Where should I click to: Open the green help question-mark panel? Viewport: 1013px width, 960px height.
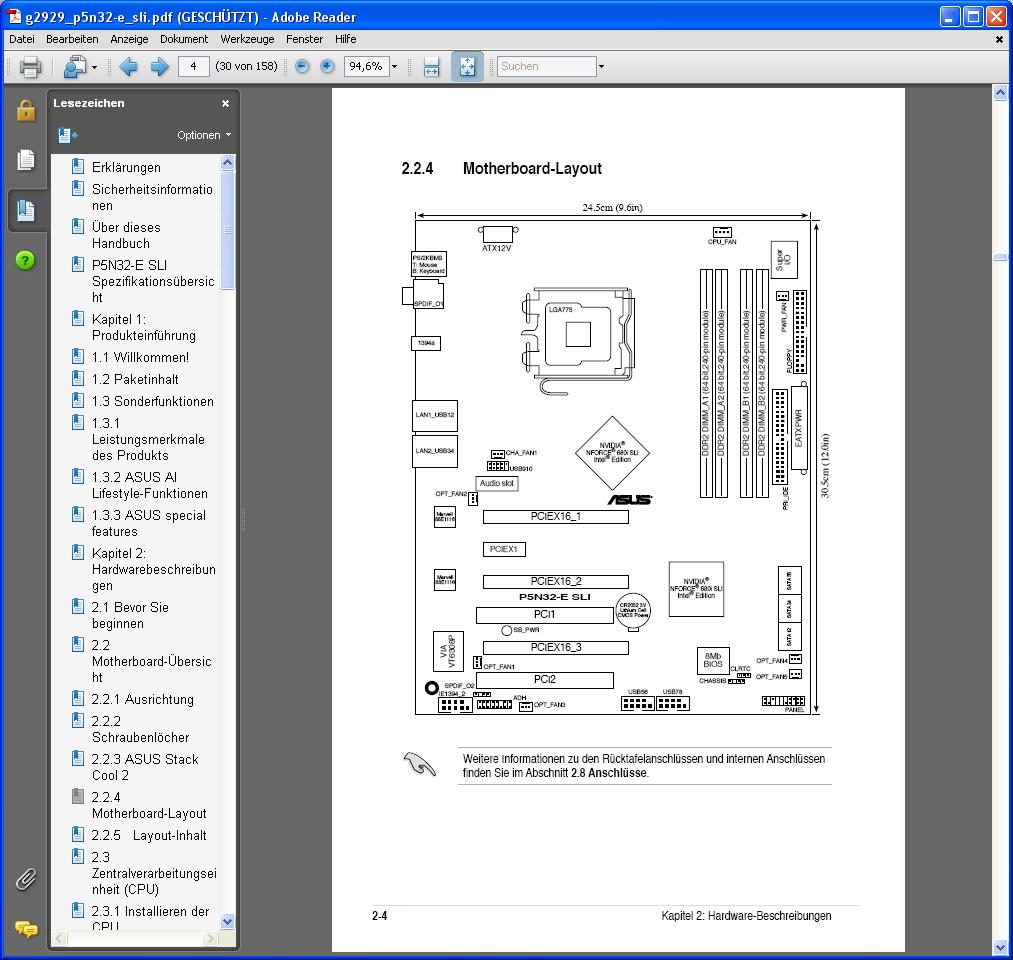pos(25,260)
